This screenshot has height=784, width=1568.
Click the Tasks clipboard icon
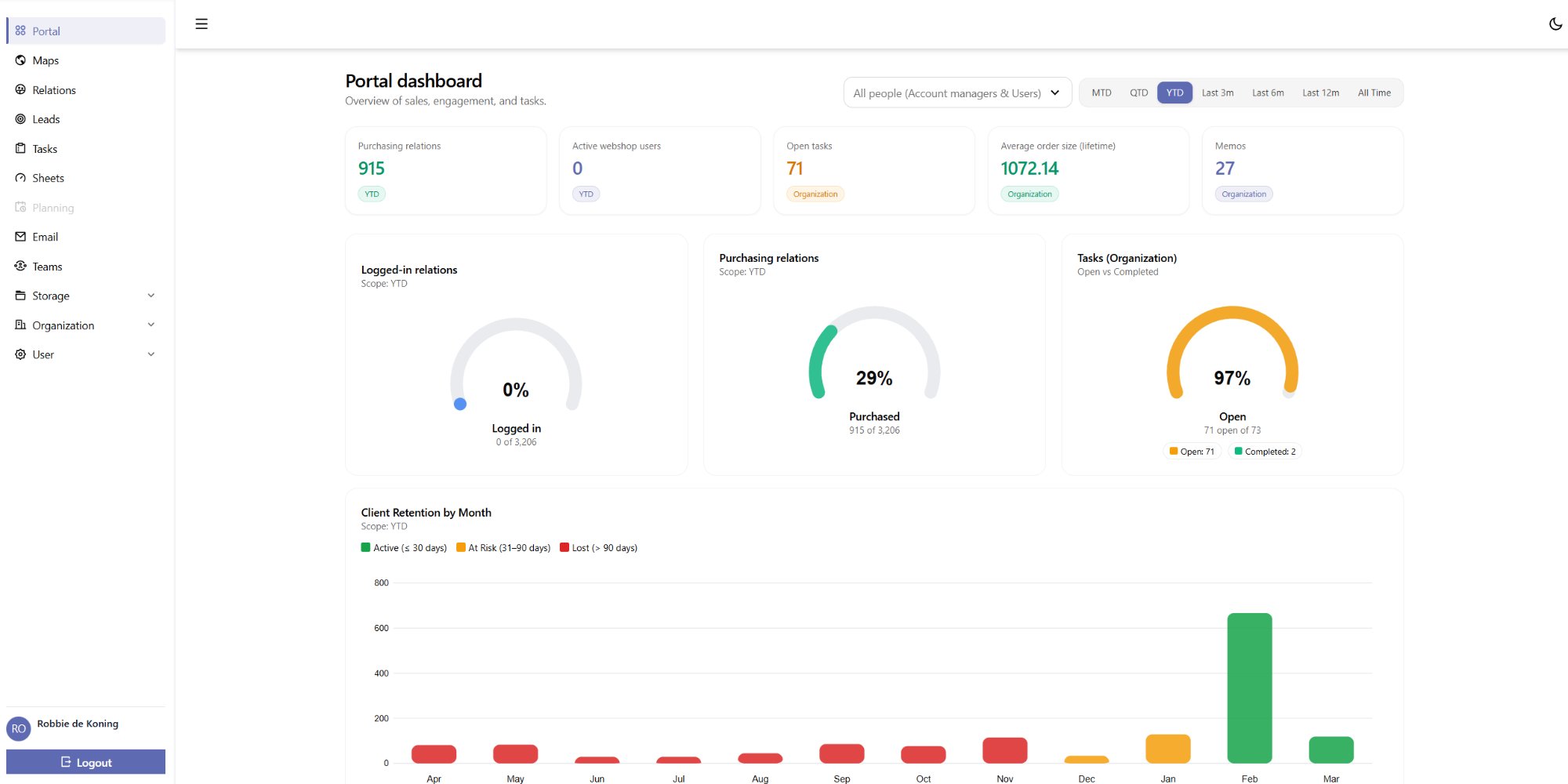(20, 149)
